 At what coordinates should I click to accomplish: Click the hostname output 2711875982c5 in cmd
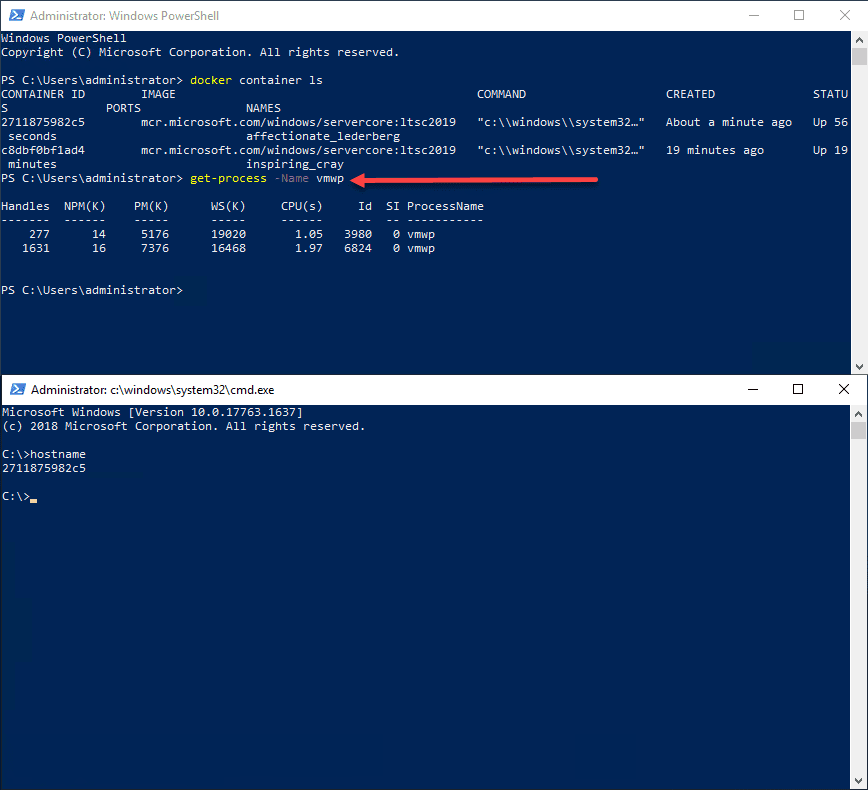tap(43, 468)
